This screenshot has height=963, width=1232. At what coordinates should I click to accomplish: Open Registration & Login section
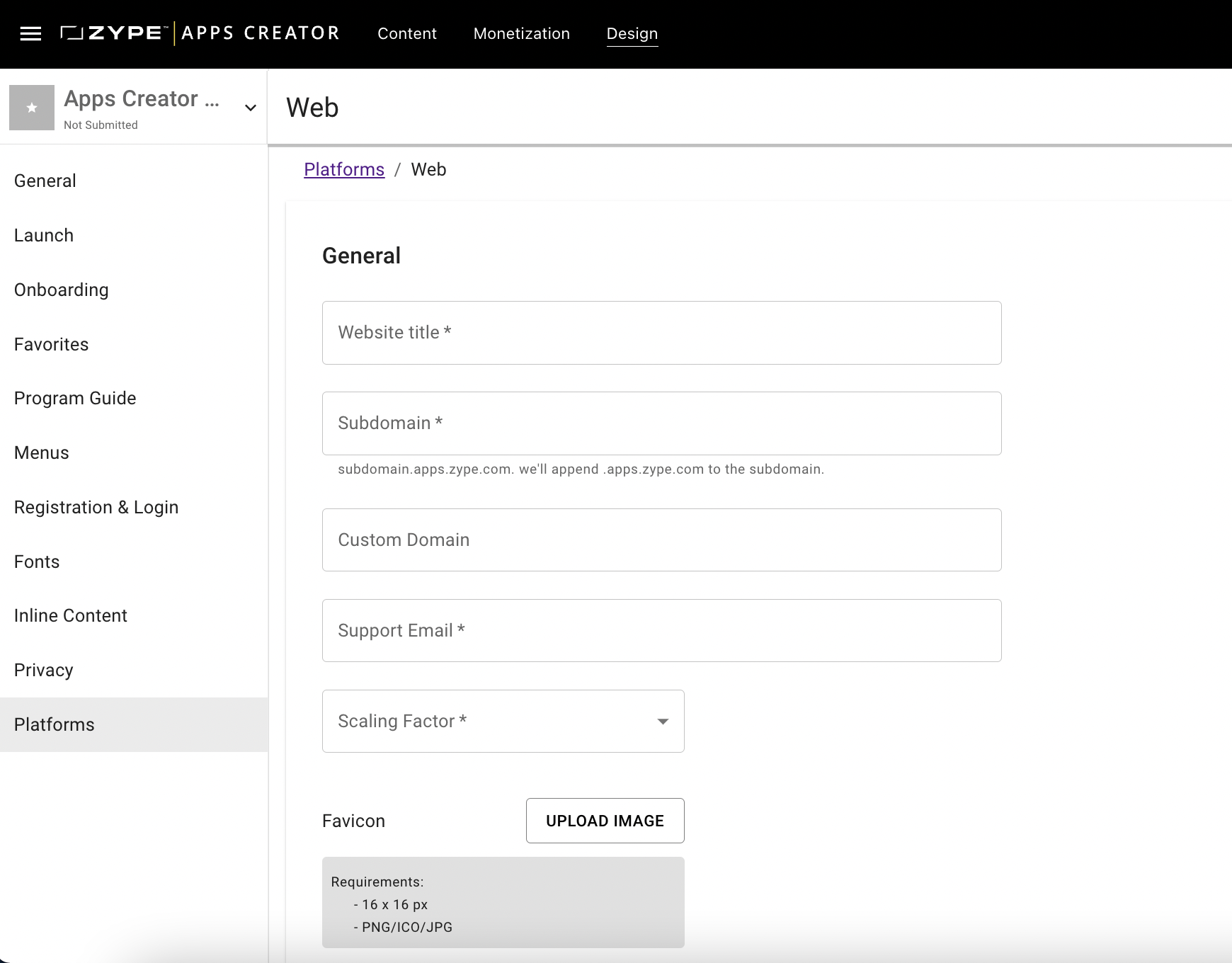[134, 507]
